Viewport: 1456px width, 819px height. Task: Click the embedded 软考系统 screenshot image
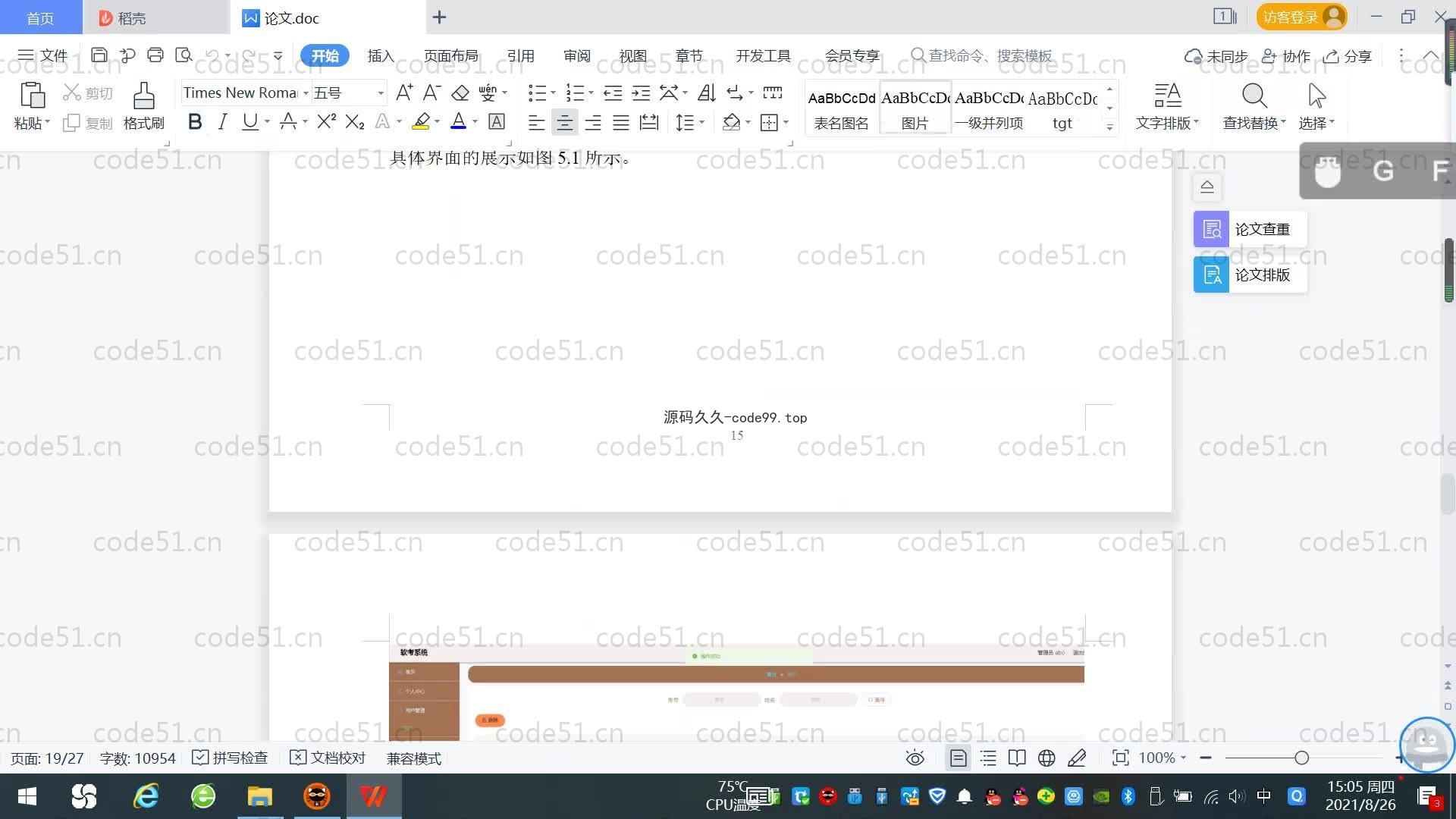point(736,693)
